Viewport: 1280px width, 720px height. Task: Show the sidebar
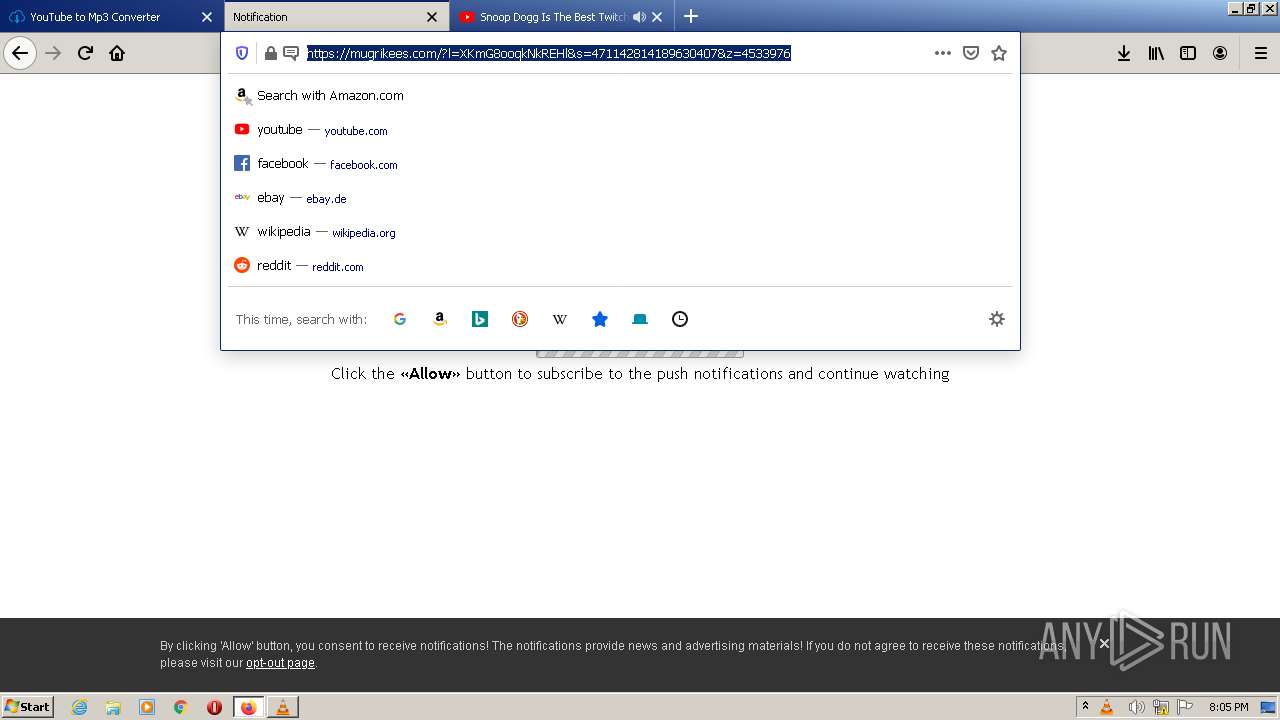pos(1188,53)
